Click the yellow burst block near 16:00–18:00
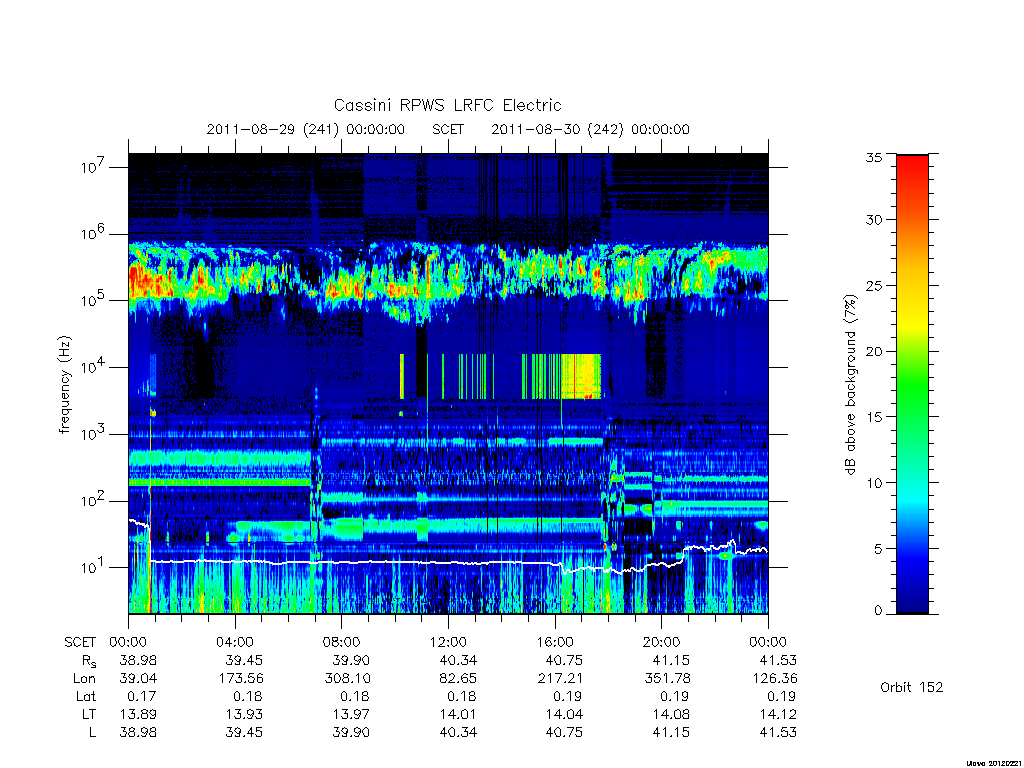 coord(581,376)
